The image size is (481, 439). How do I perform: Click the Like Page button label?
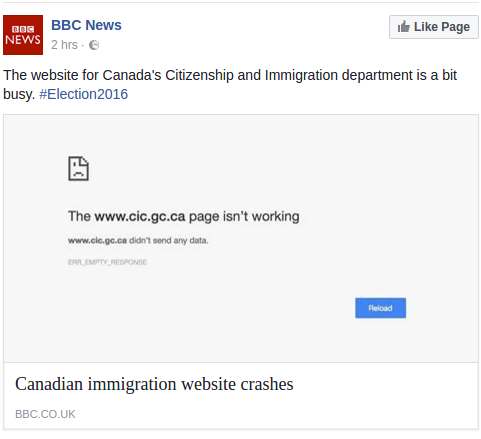(442, 27)
